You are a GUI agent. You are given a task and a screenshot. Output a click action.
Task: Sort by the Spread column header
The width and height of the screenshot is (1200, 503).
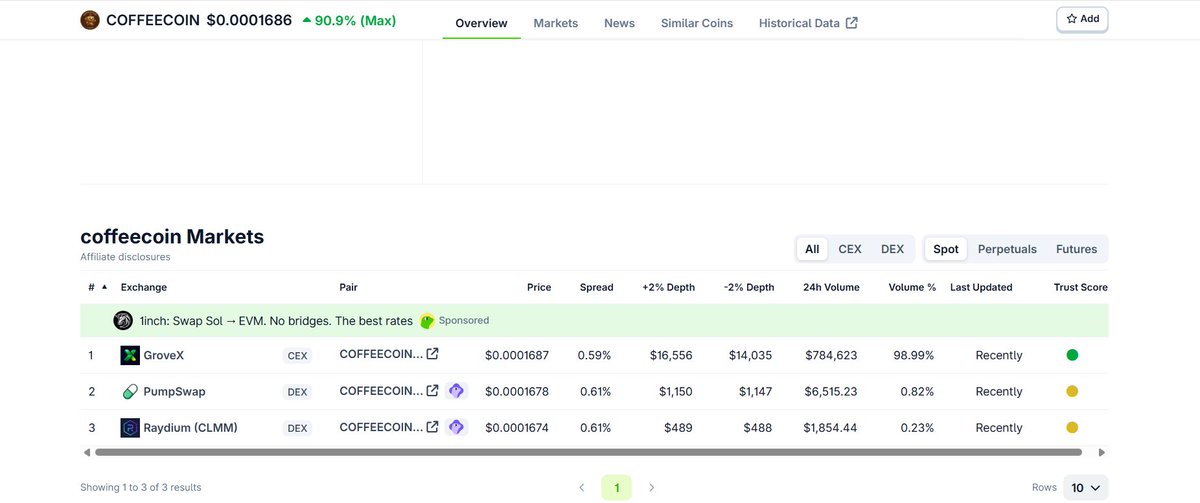click(596, 287)
